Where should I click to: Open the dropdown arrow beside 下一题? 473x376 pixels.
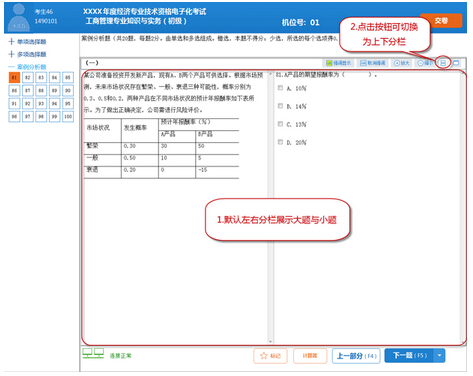439,356
